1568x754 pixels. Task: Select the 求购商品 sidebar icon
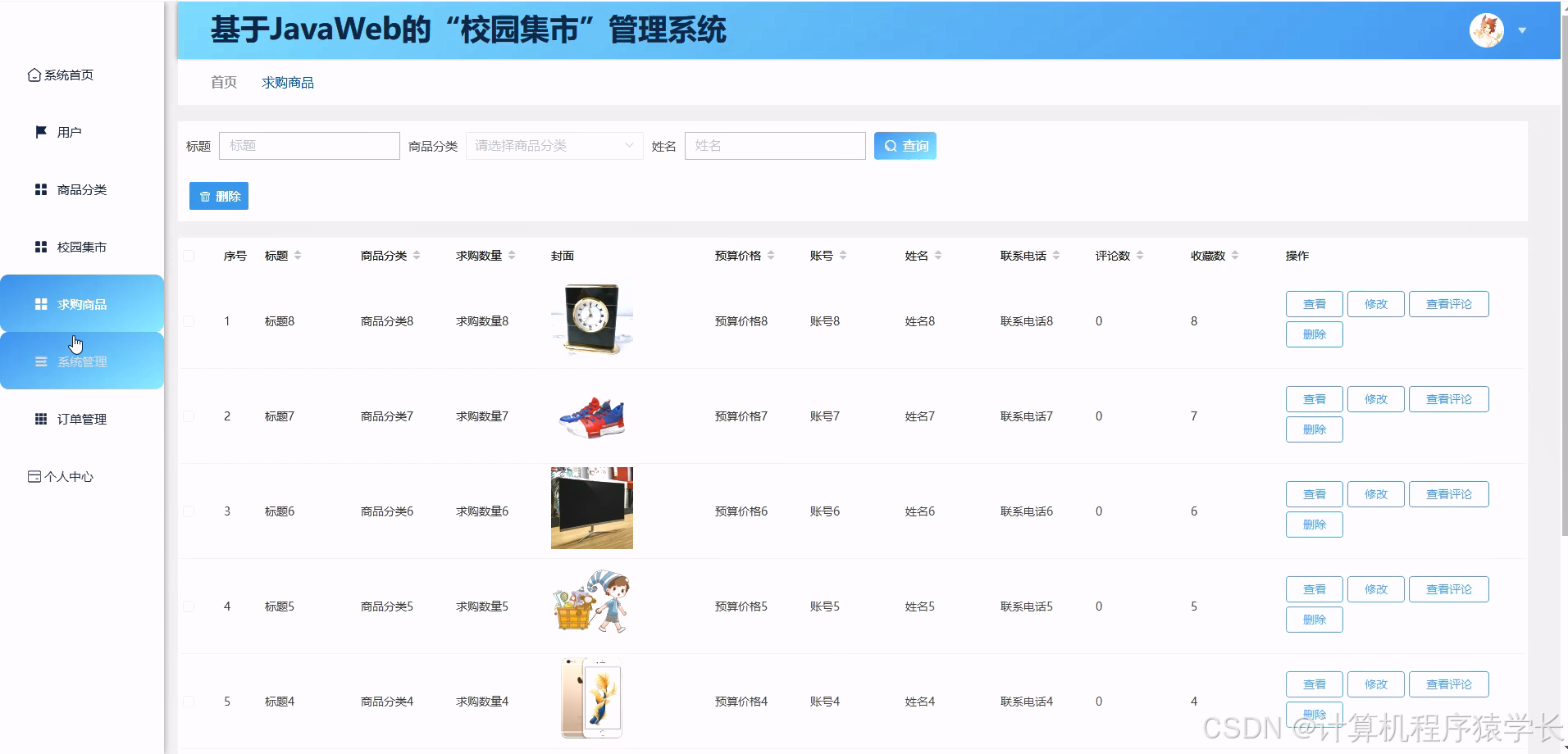point(40,303)
